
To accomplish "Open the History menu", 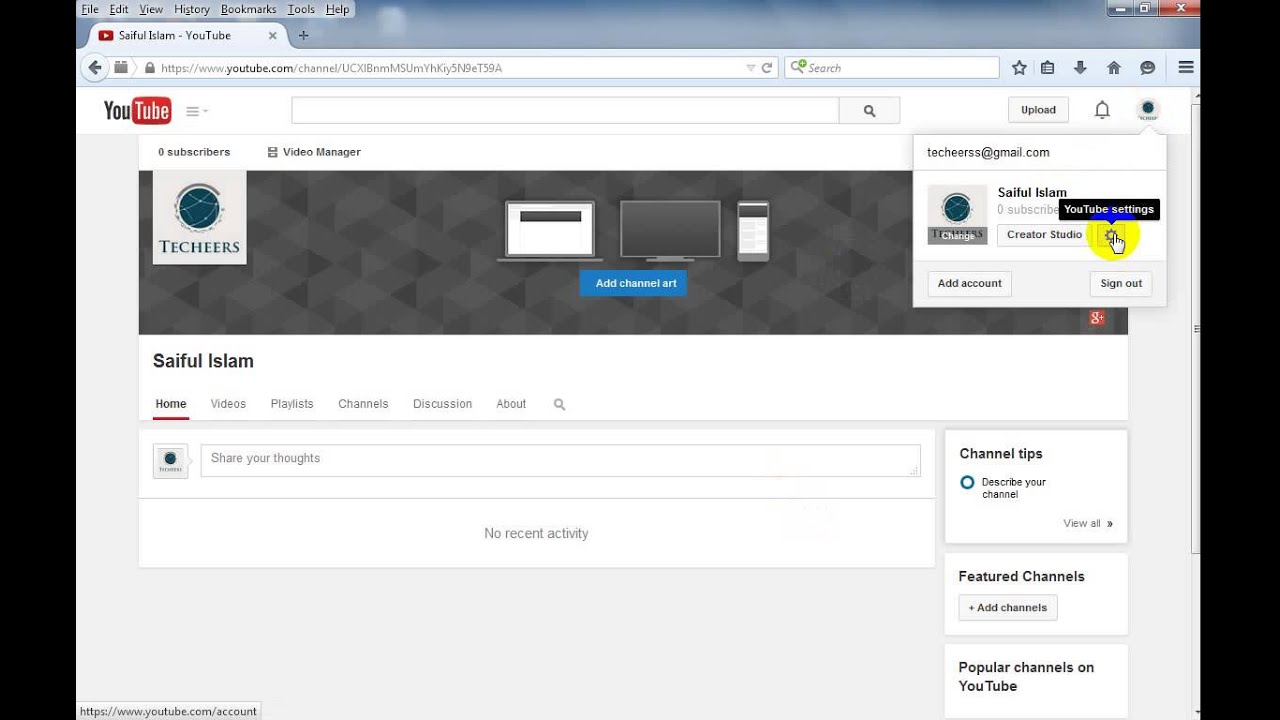I will [191, 9].
